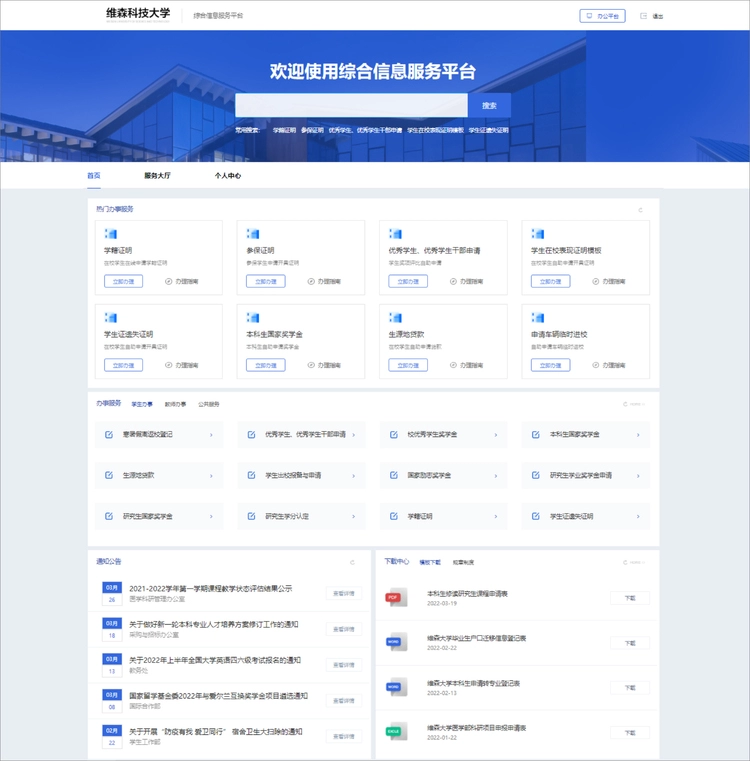Click the refresh icon in 通知公告 header

pyautogui.click(x=351, y=562)
